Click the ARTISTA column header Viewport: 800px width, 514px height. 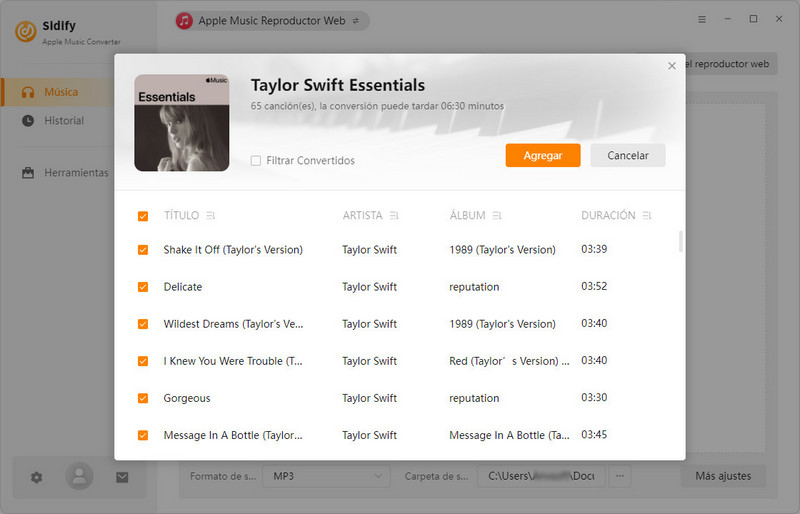click(362, 215)
